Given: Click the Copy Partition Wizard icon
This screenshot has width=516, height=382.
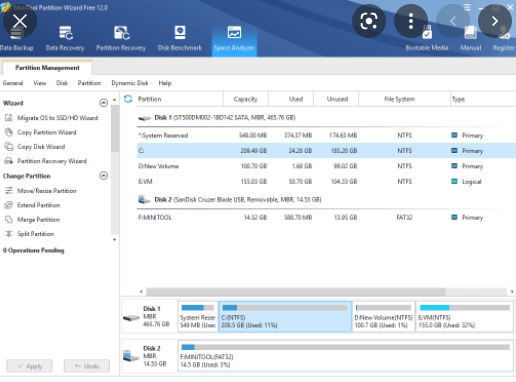Looking at the screenshot, I should 9,132.
